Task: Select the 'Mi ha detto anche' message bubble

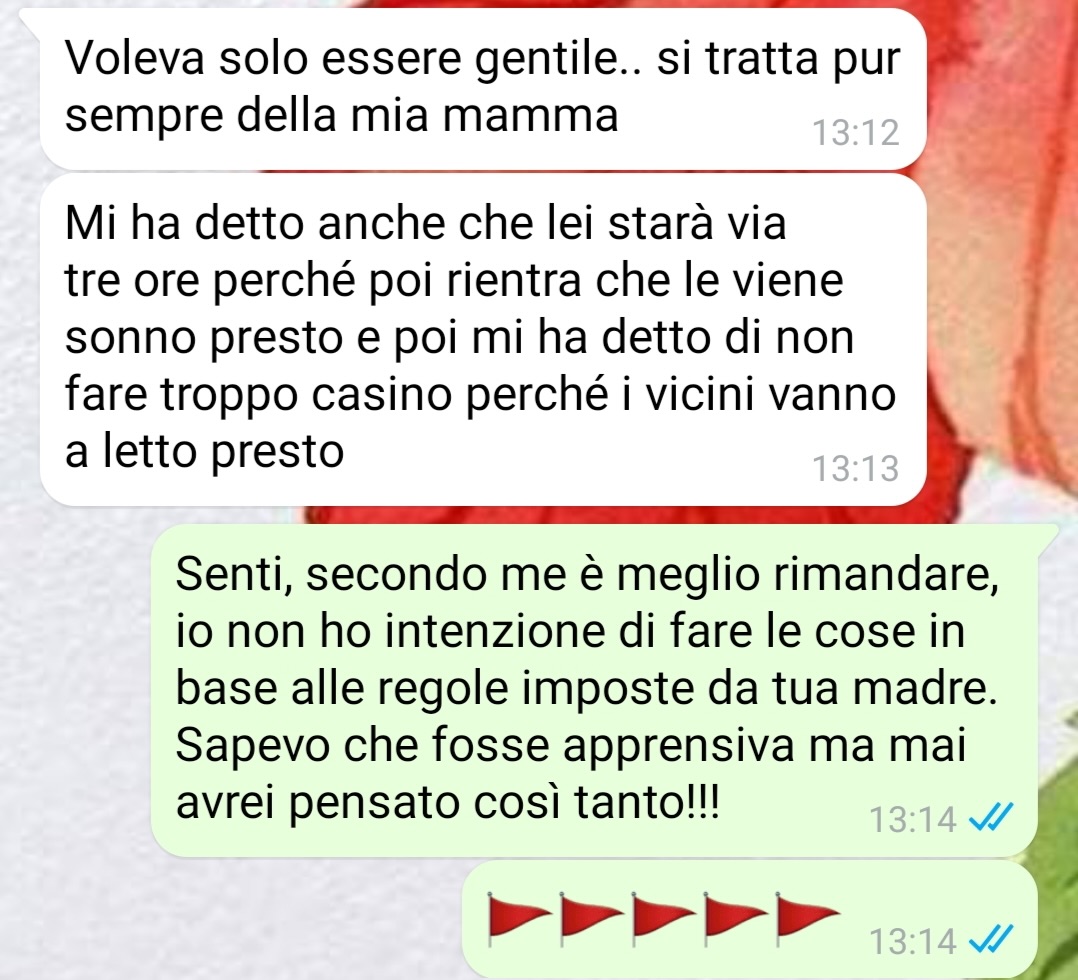Action: coord(483,340)
